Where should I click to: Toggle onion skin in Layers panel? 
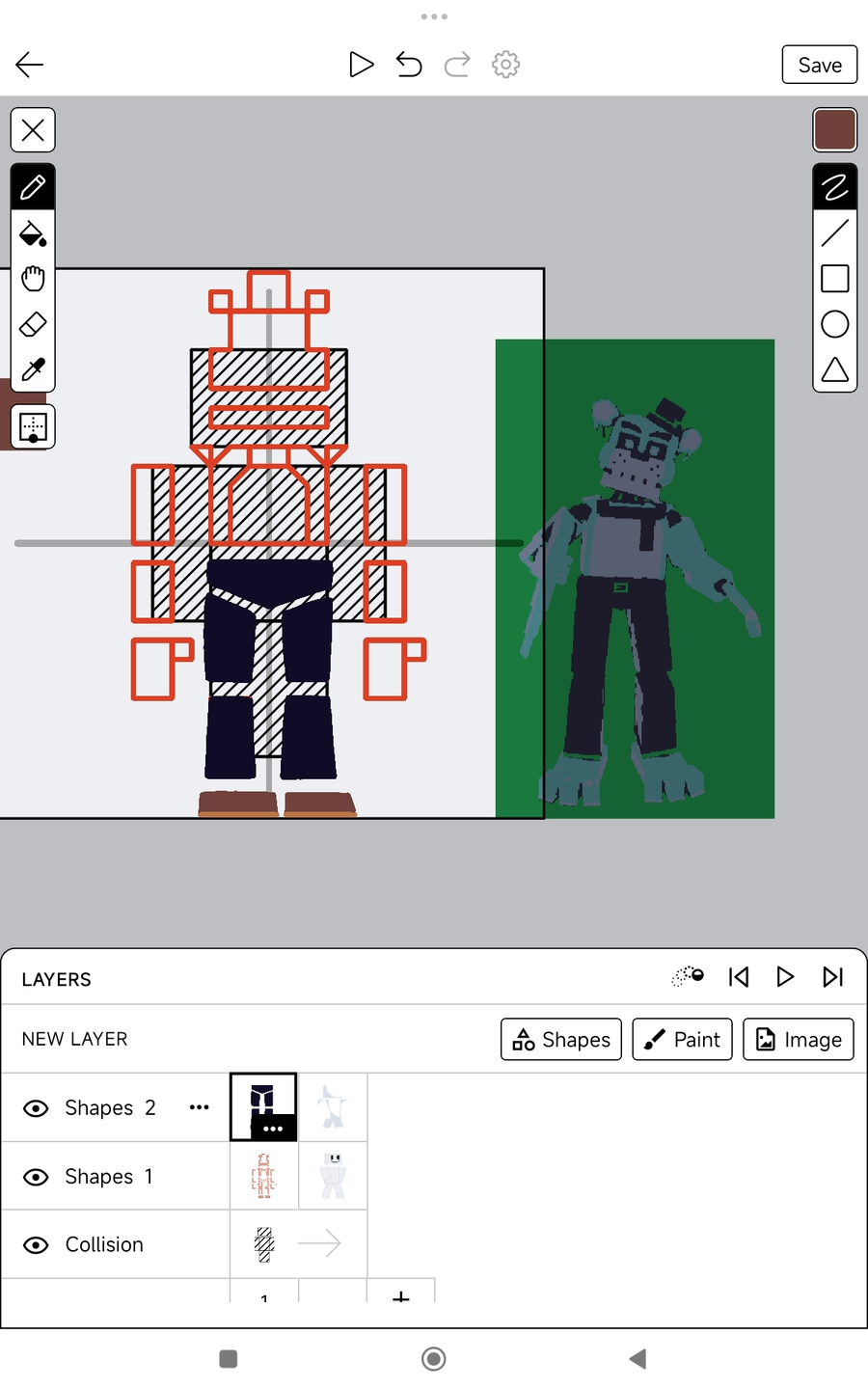point(688,977)
